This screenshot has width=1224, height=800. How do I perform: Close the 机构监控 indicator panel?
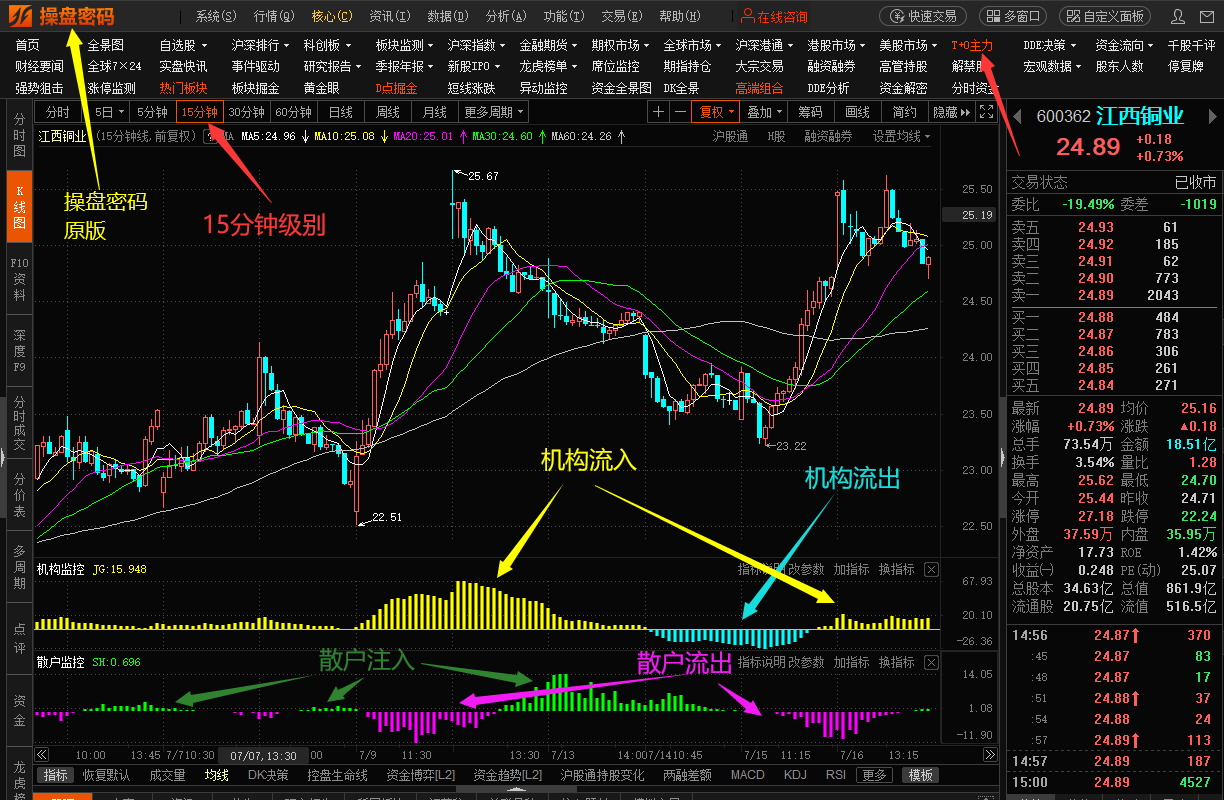[x=931, y=569]
